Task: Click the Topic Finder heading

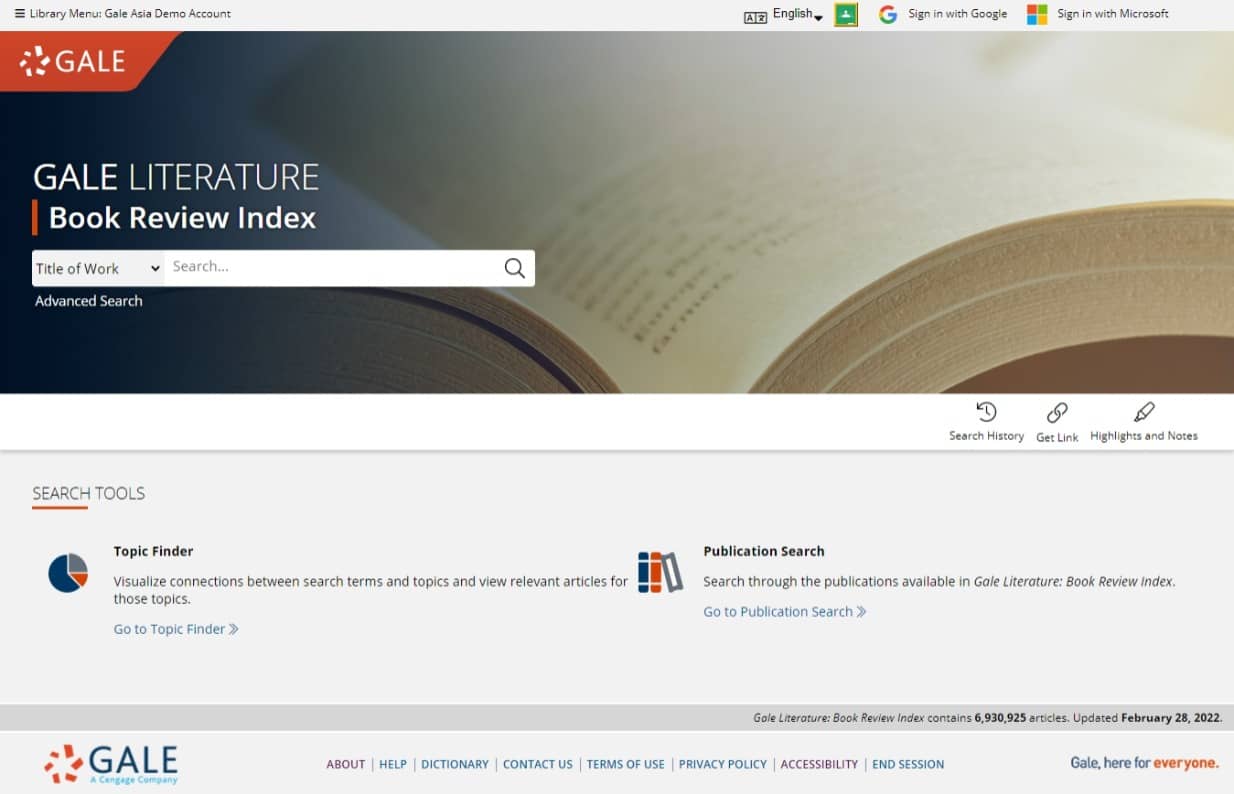Action: (153, 551)
